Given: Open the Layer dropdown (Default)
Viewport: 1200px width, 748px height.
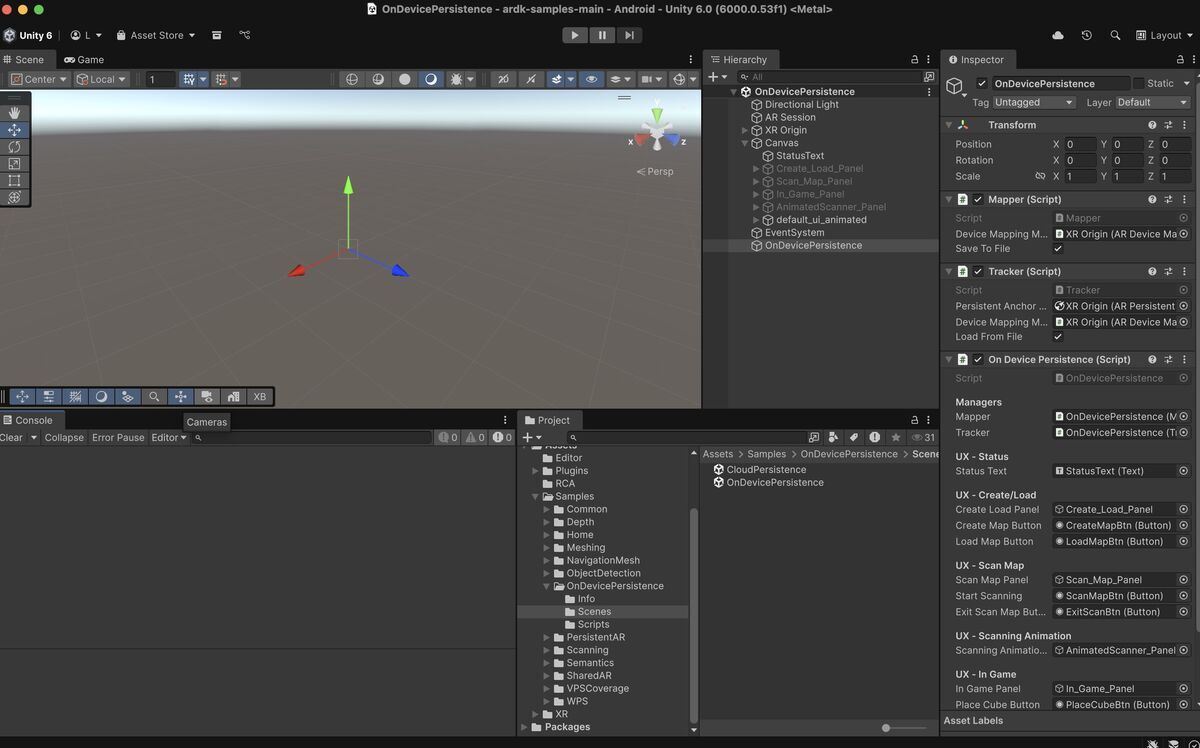Looking at the screenshot, I should [1152, 102].
